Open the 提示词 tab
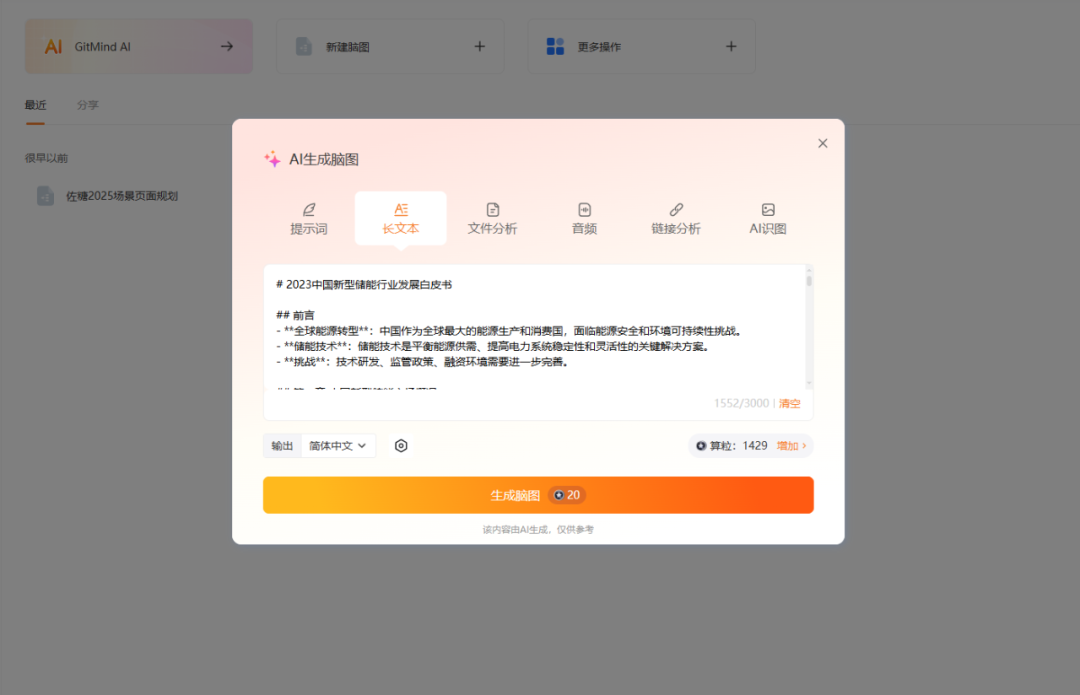The width and height of the screenshot is (1080, 695). 309,218
